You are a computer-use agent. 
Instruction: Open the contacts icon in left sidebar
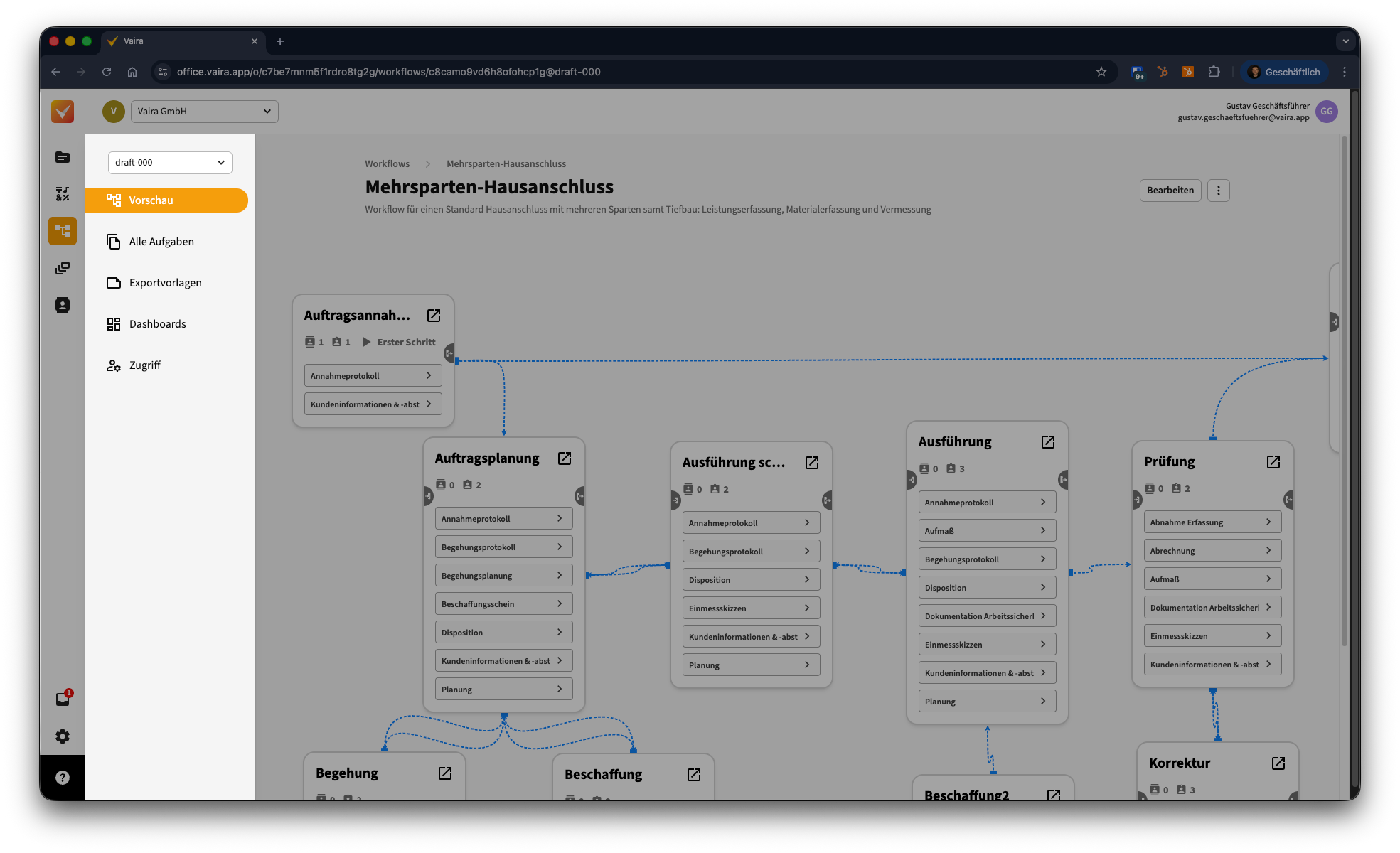coord(63,305)
